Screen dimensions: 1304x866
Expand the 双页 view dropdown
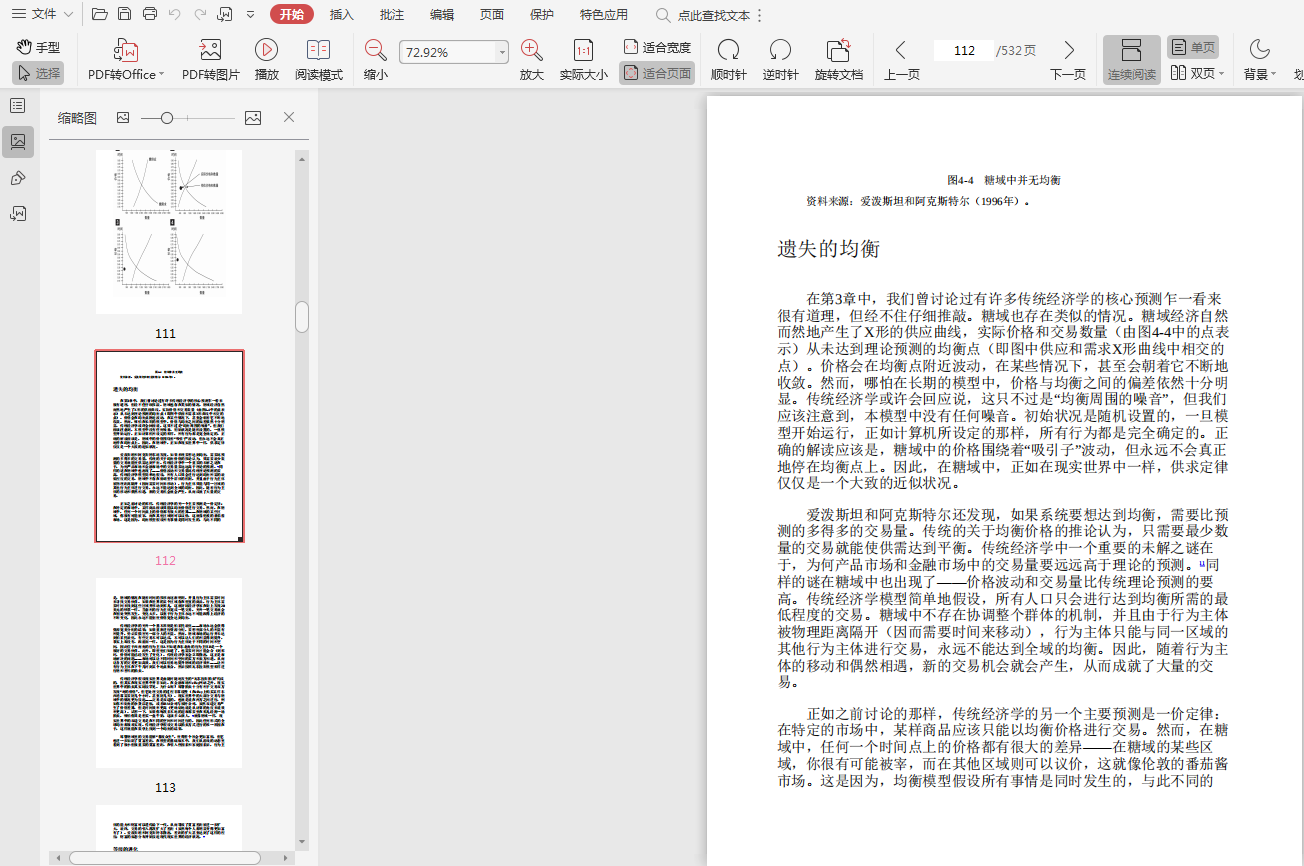point(1221,74)
